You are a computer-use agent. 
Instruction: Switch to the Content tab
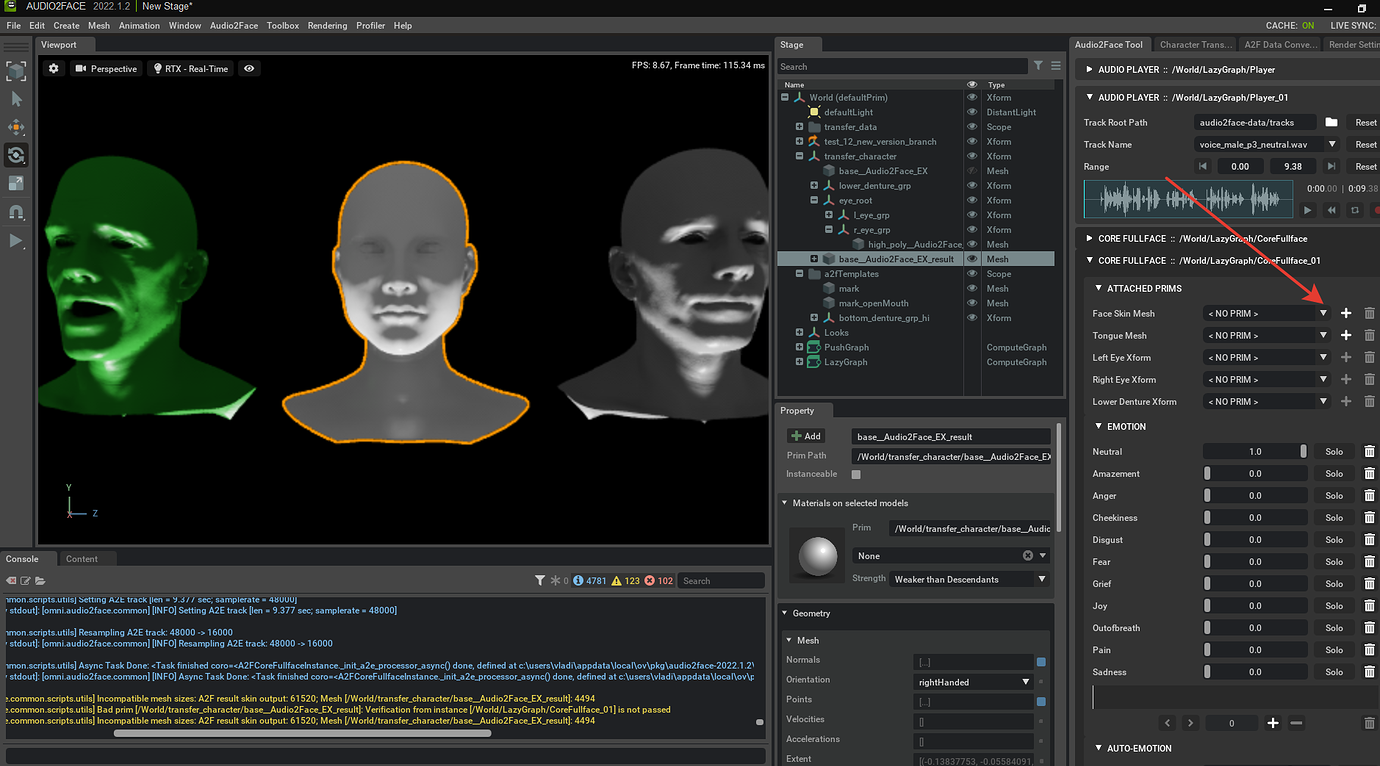tap(82, 559)
